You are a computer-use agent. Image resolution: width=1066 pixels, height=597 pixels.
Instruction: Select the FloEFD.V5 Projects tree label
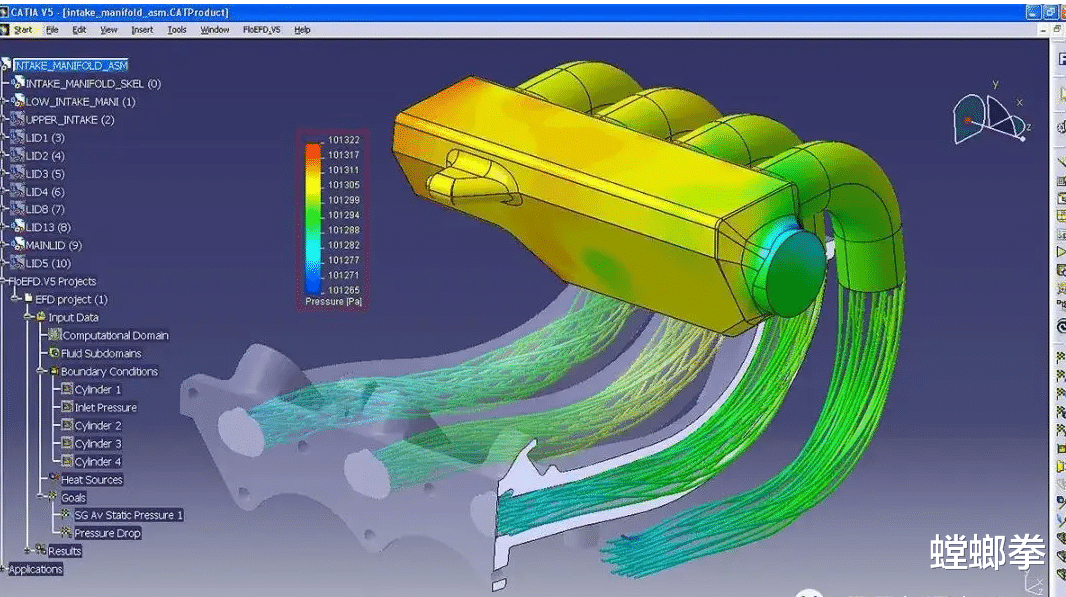[52, 281]
